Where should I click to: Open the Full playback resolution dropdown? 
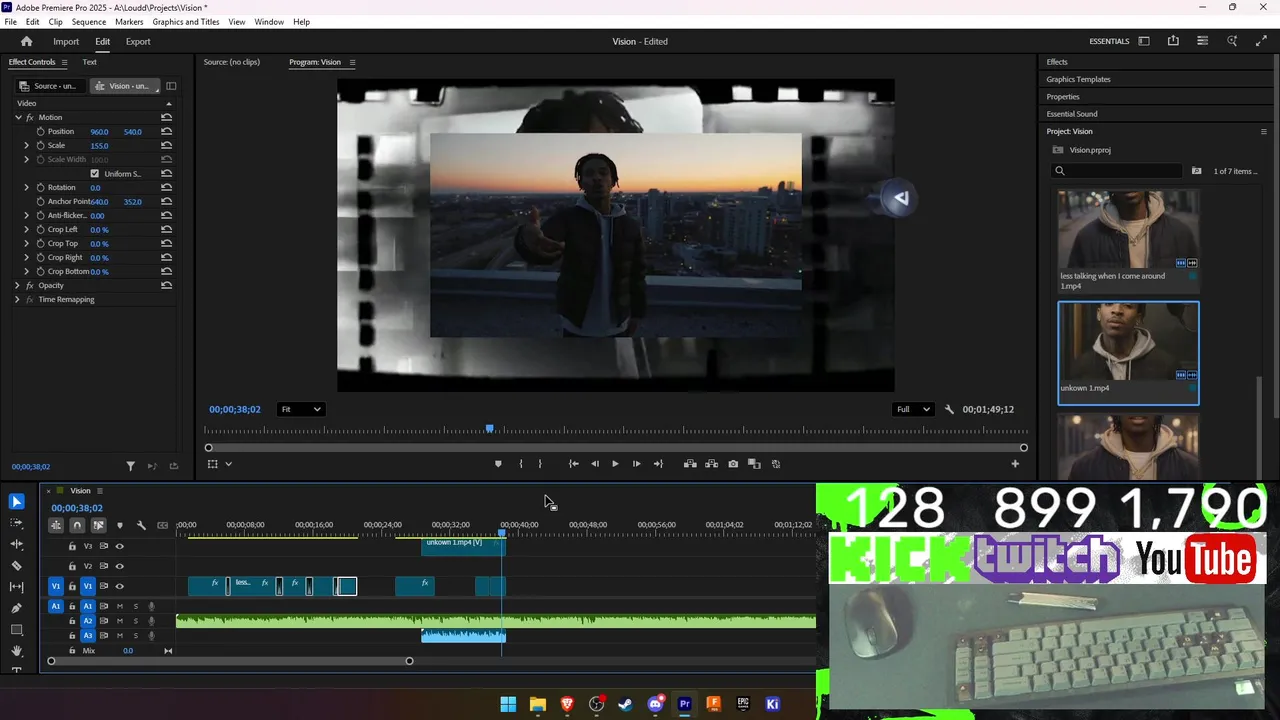tap(912, 409)
